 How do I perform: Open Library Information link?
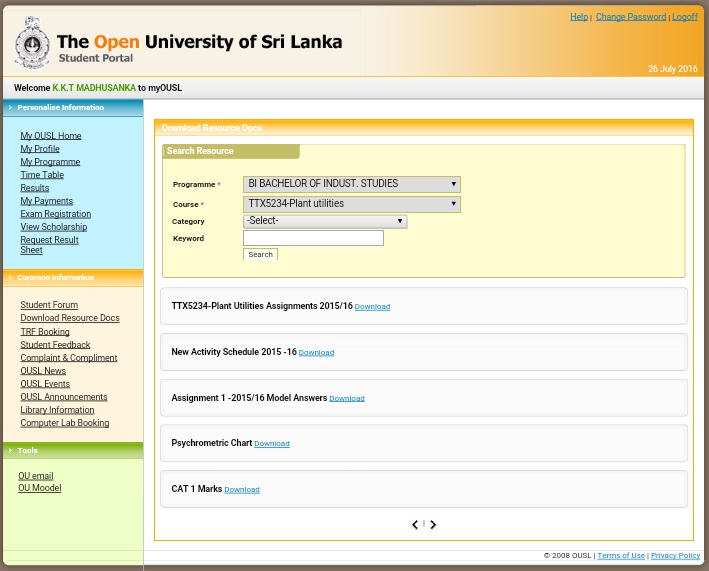[x=57, y=410]
